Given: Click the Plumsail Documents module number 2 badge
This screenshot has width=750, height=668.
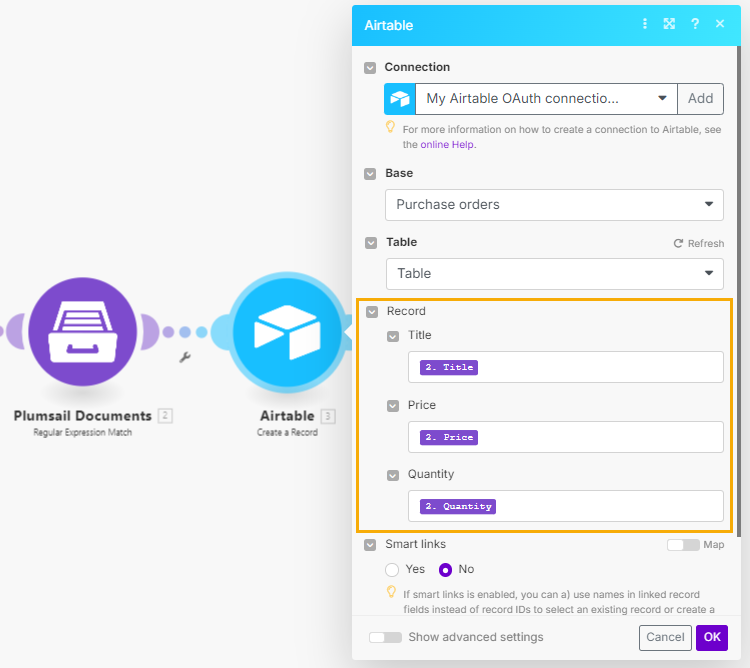Looking at the screenshot, I should pos(165,416).
